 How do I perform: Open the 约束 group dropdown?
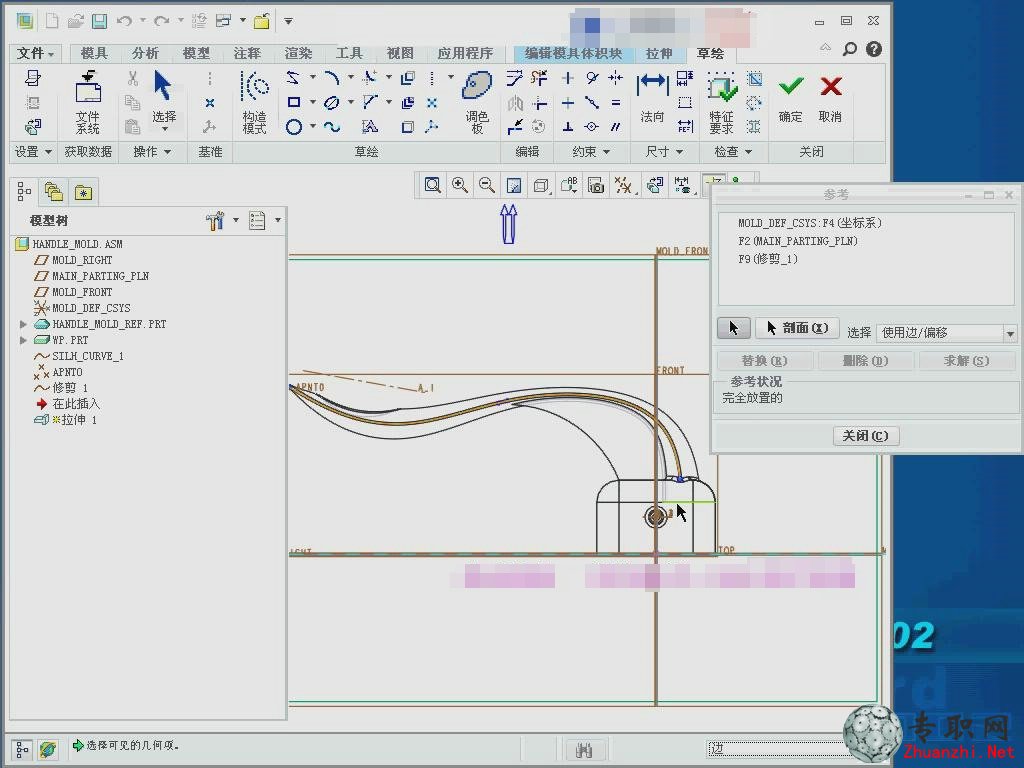591,152
